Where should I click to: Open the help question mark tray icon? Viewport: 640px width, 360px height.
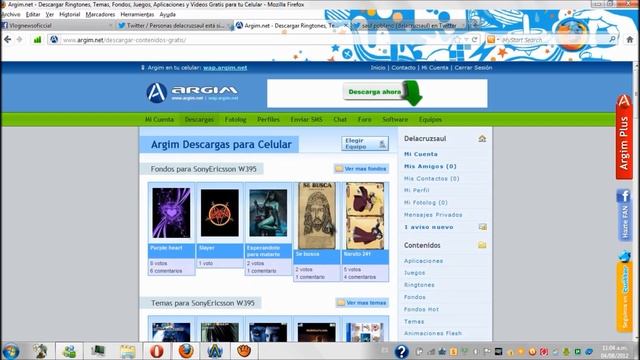(402, 351)
